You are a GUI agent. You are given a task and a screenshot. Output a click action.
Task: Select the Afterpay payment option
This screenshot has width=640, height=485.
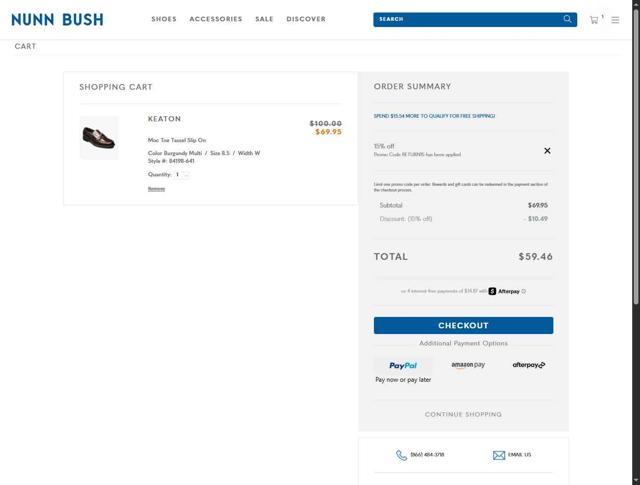click(x=529, y=366)
